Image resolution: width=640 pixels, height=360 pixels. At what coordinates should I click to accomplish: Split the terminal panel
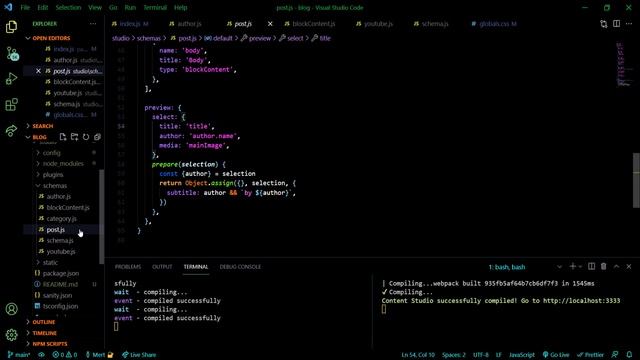591,267
